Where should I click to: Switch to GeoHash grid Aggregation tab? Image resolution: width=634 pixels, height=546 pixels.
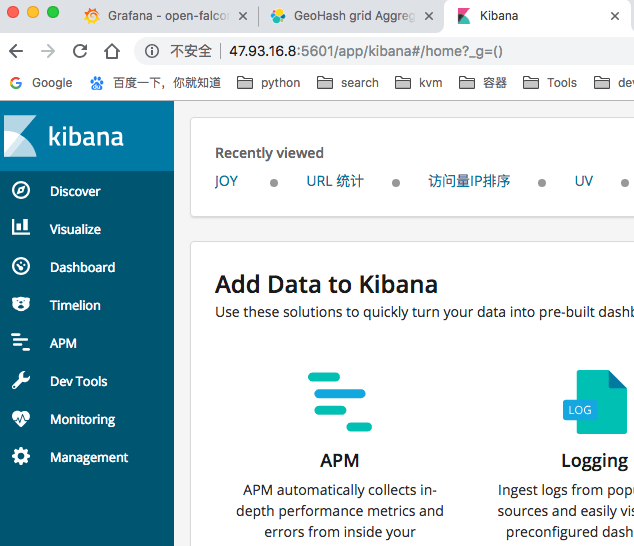(x=352, y=16)
